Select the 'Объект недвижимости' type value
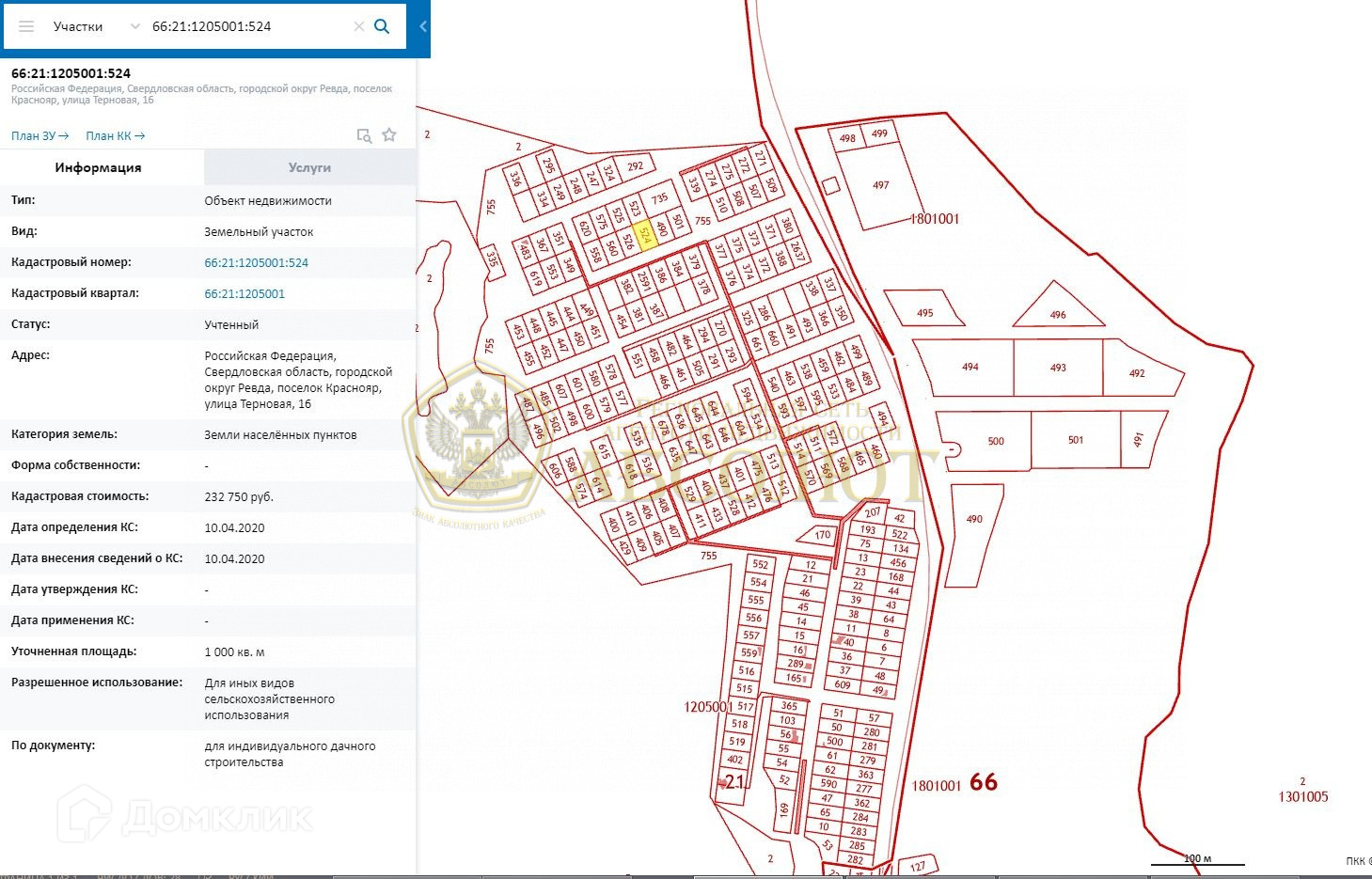This screenshot has height=879, width=1372. [268, 201]
